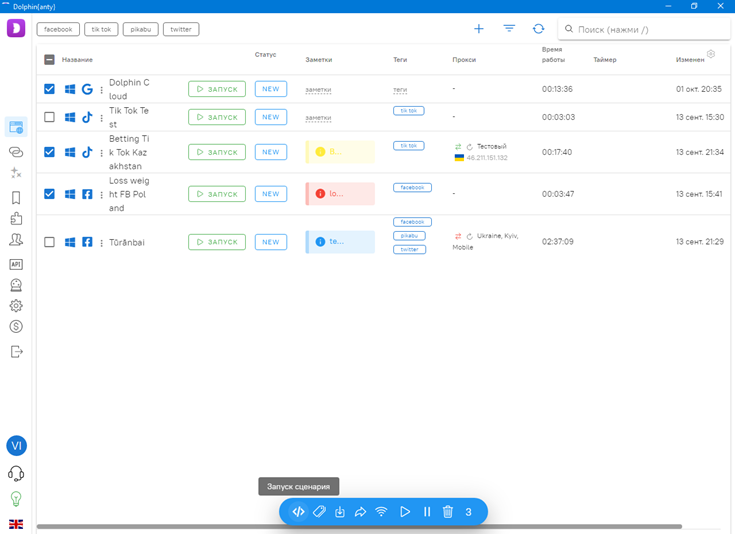Select the facebook tag filter at top
Screen dimensions: 735x534
tap(58, 30)
